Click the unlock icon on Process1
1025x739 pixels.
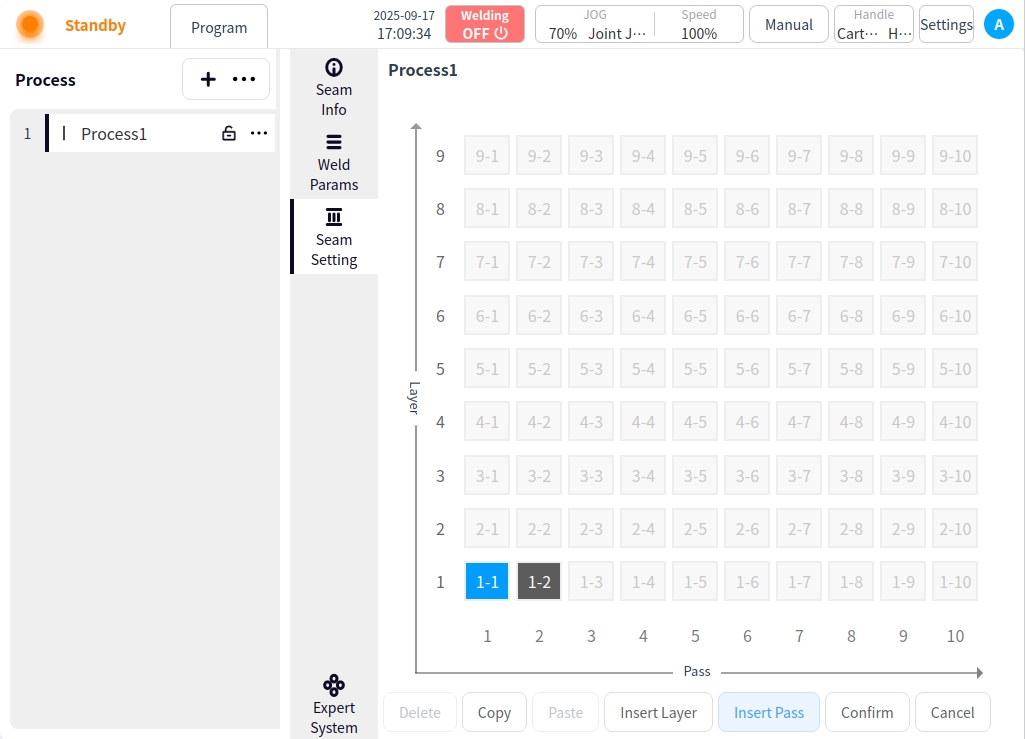(x=229, y=133)
